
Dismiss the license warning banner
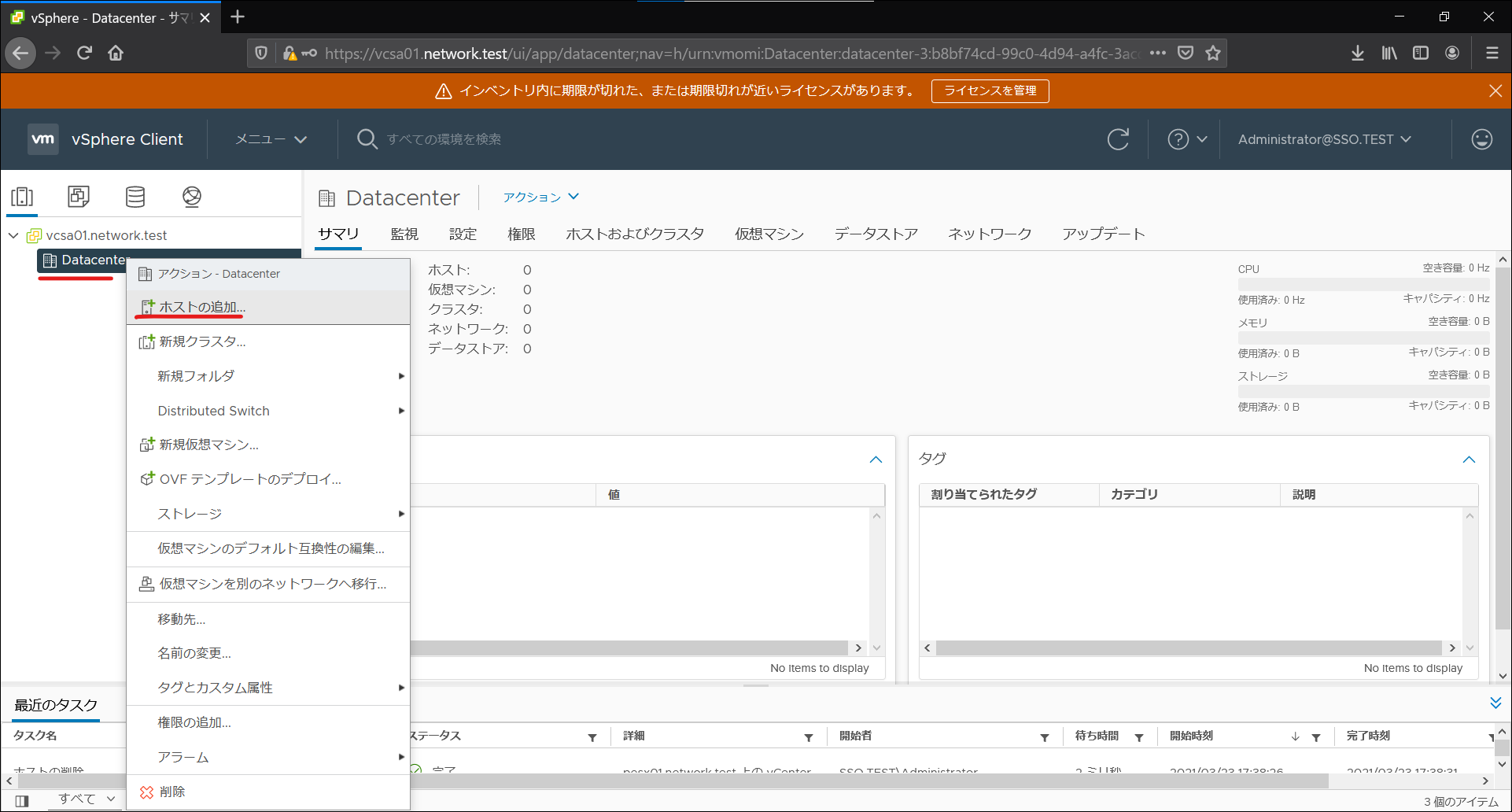click(x=1495, y=90)
